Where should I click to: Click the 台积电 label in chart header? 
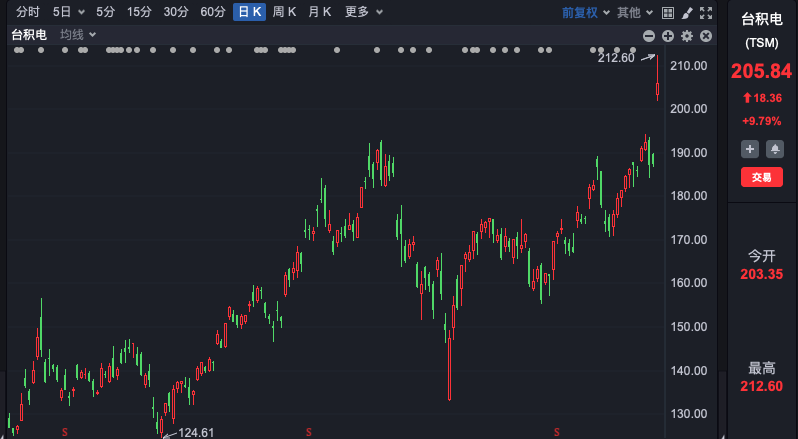(29, 35)
